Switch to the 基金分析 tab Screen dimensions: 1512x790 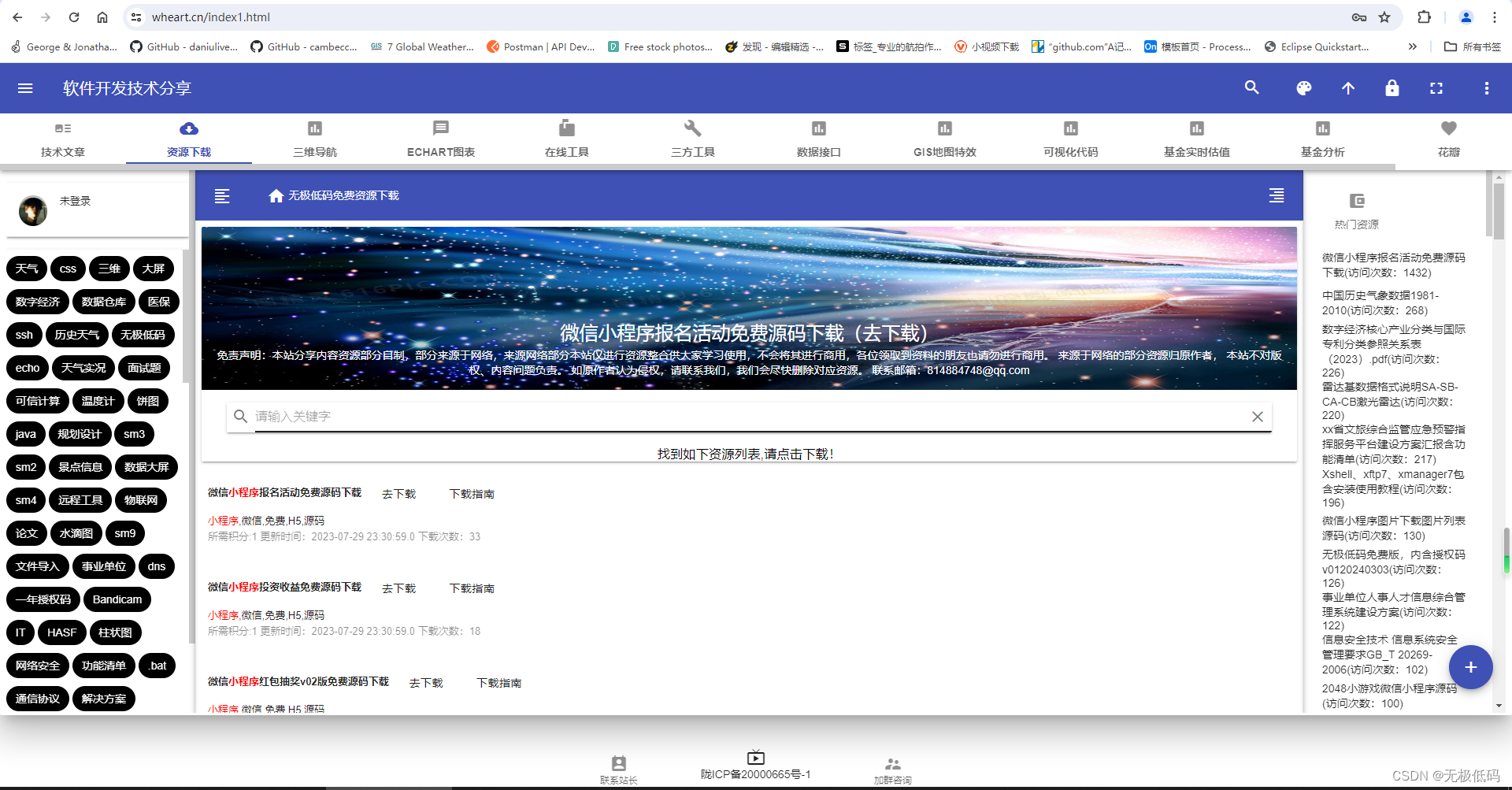click(1323, 139)
